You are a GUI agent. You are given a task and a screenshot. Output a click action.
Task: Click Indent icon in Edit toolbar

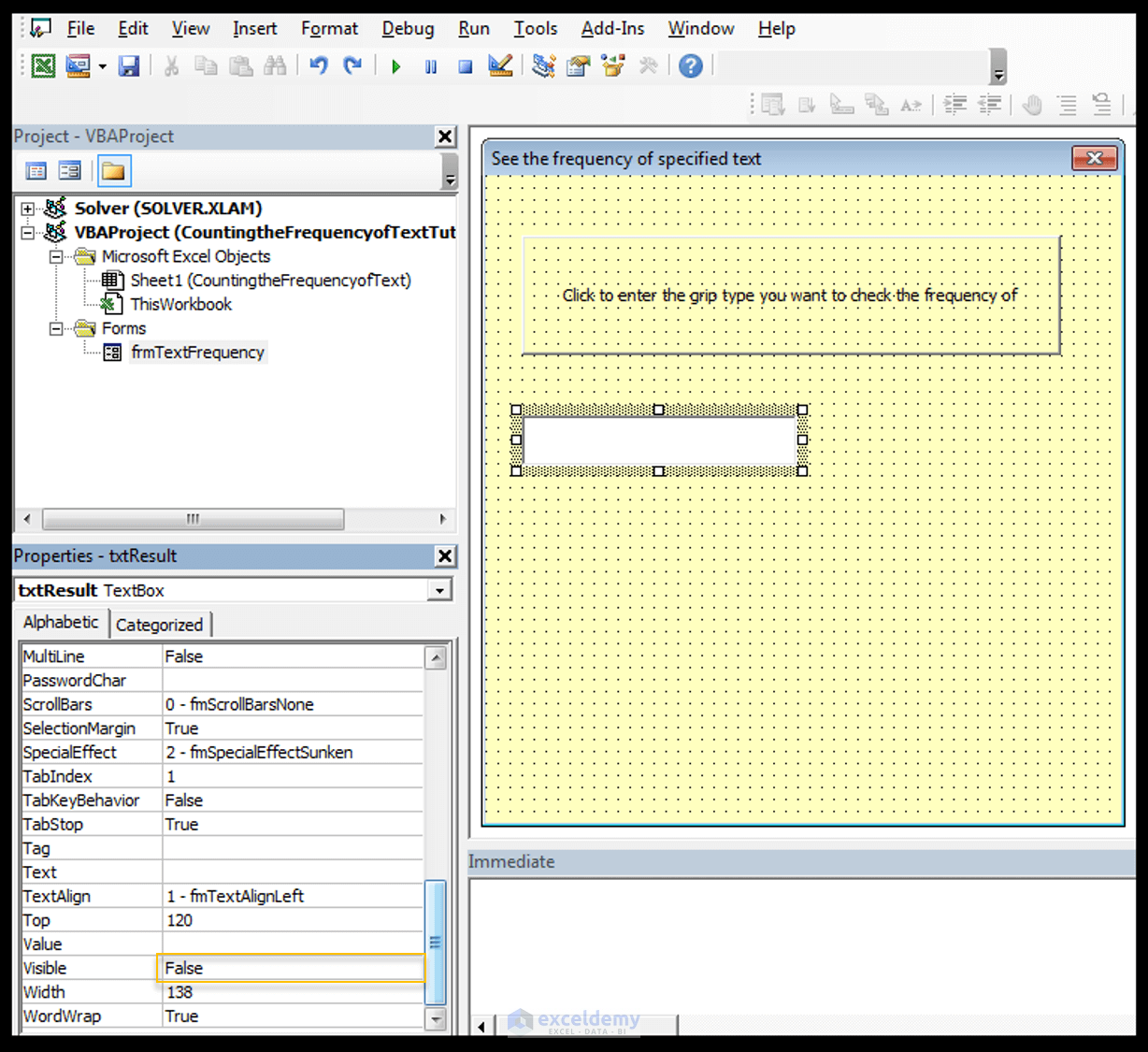tap(955, 105)
